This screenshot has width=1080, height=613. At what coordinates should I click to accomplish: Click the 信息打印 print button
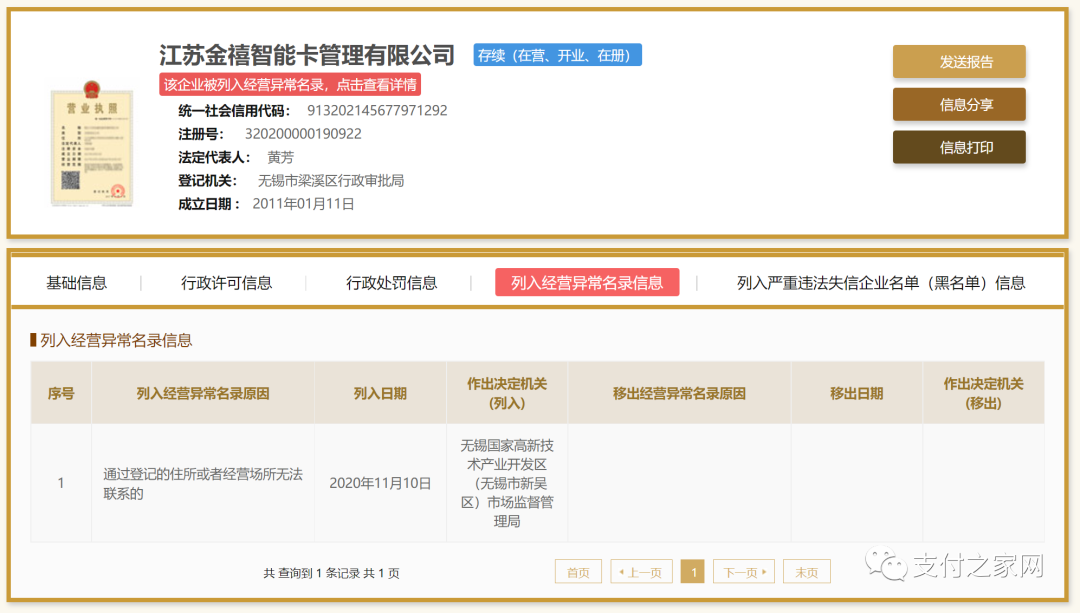tap(959, 147)
